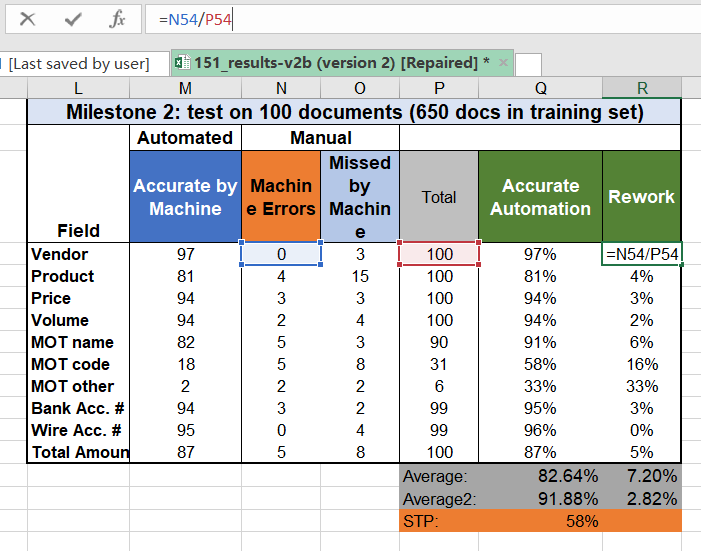Select the Product row label
The width and height of the screenshot is (701, 551).
pos(78,276)
